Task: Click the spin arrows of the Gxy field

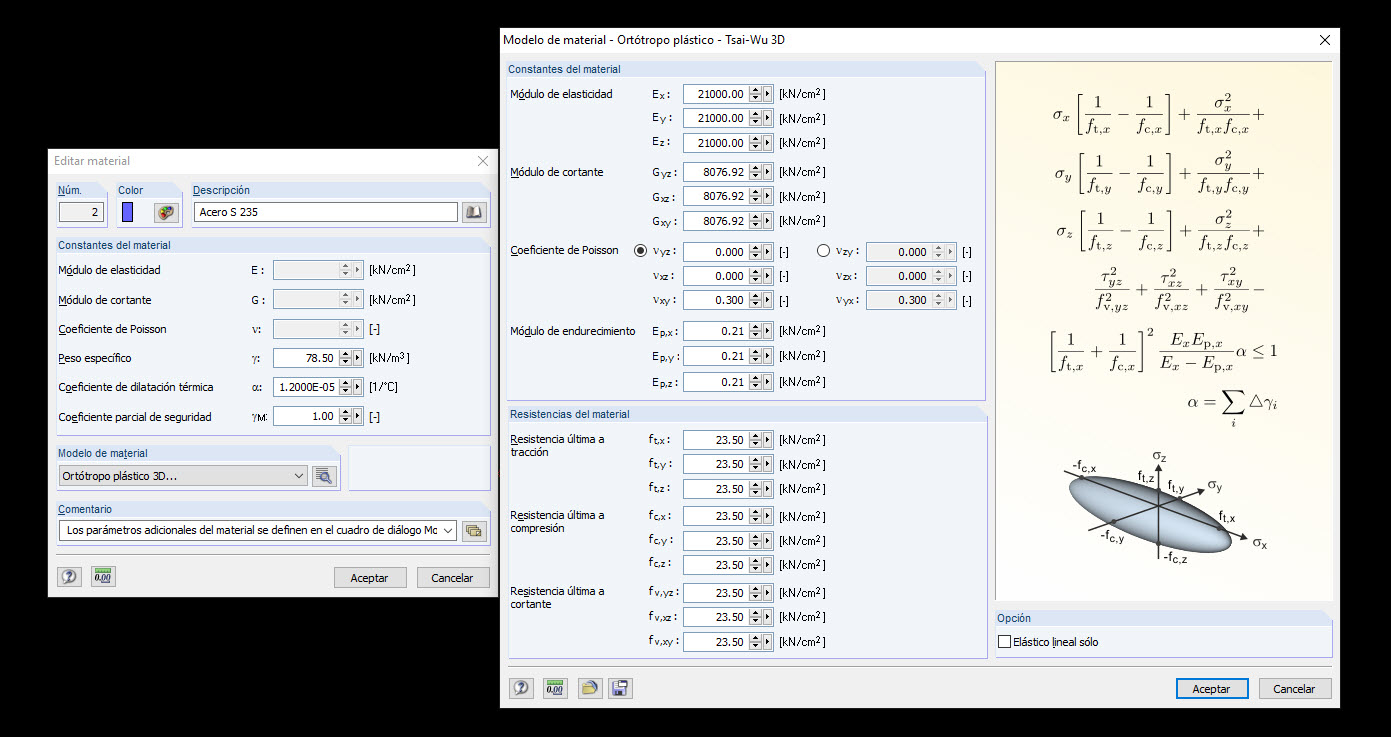Action: (755, 221)
